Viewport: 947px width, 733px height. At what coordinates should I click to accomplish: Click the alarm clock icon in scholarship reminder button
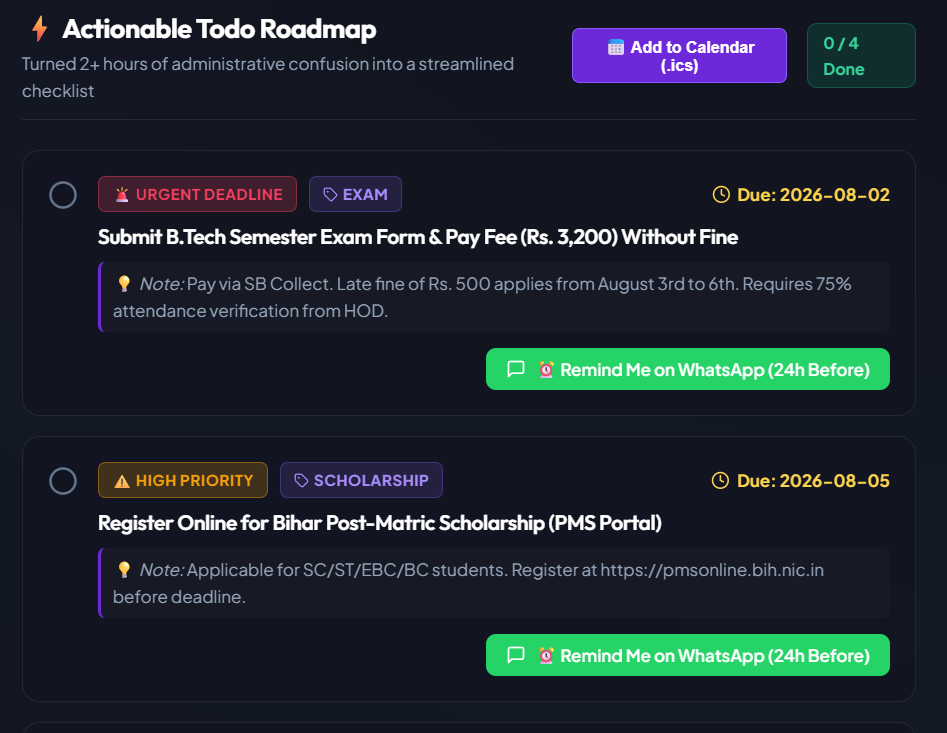[x=546, y=655]
